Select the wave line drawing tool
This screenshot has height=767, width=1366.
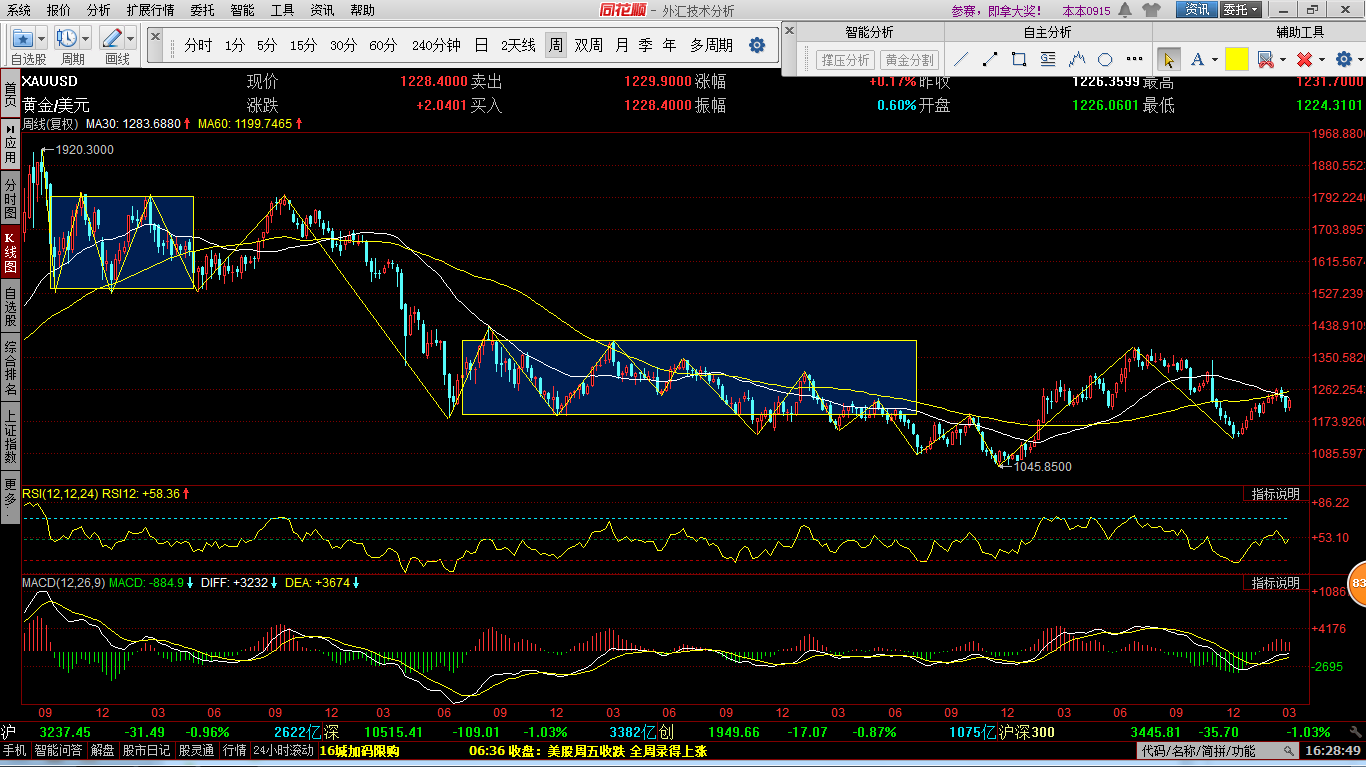point(1077,59)
